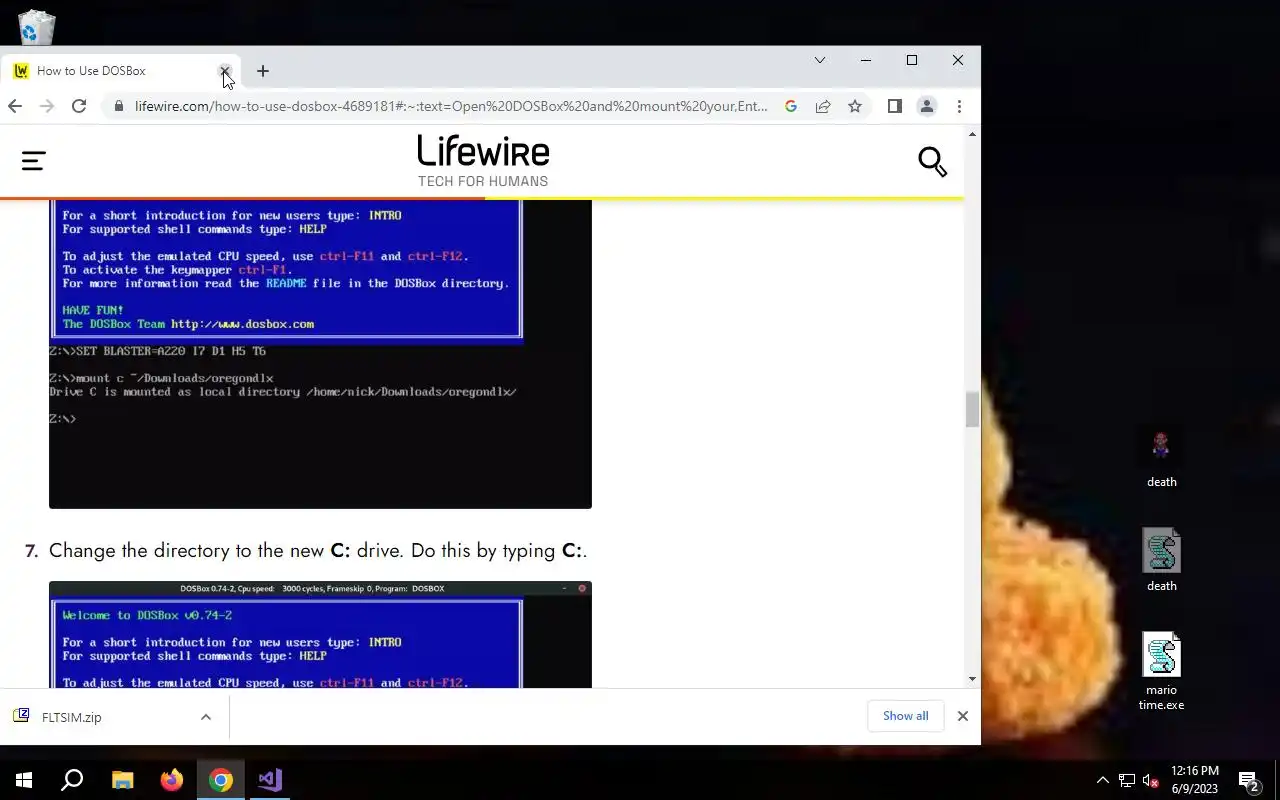Switch to Chrome in the taskbar

click(221, 780)
